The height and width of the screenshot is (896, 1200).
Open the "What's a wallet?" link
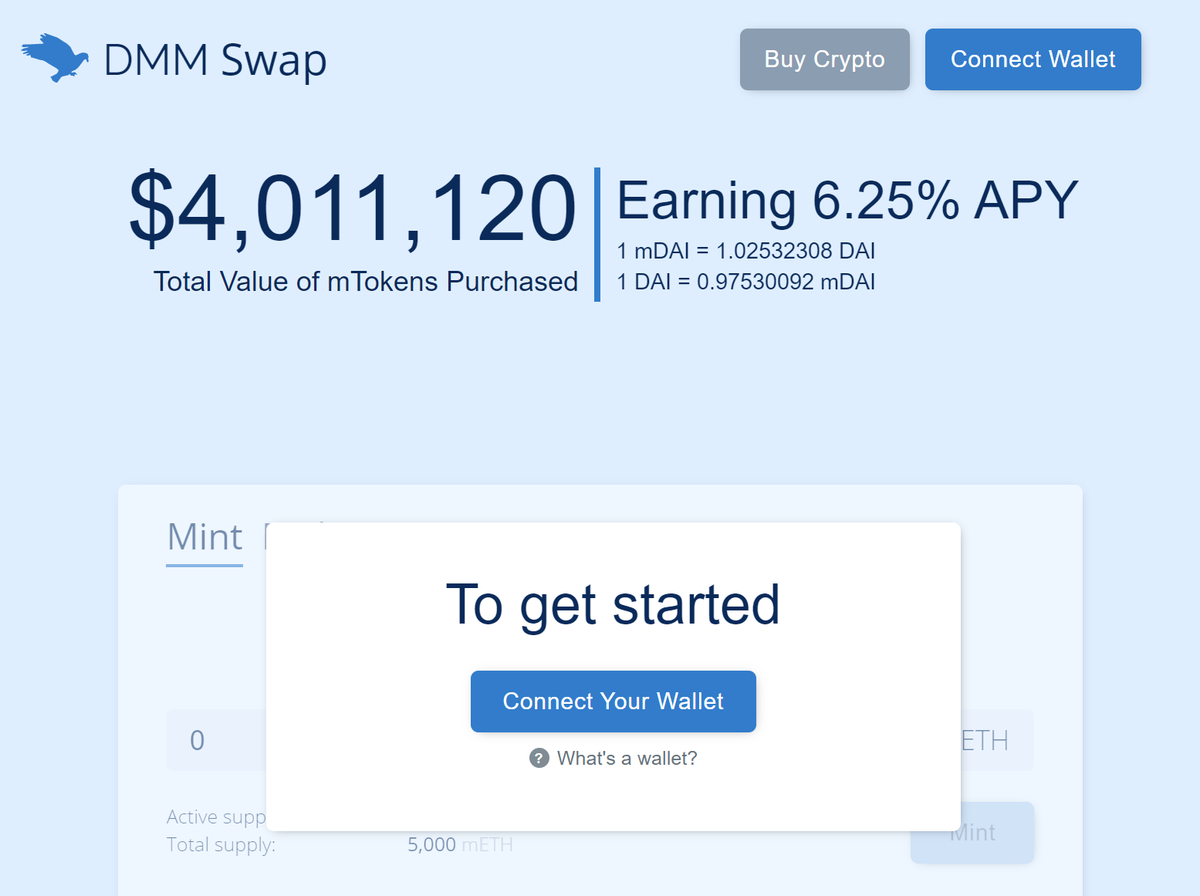627,758
